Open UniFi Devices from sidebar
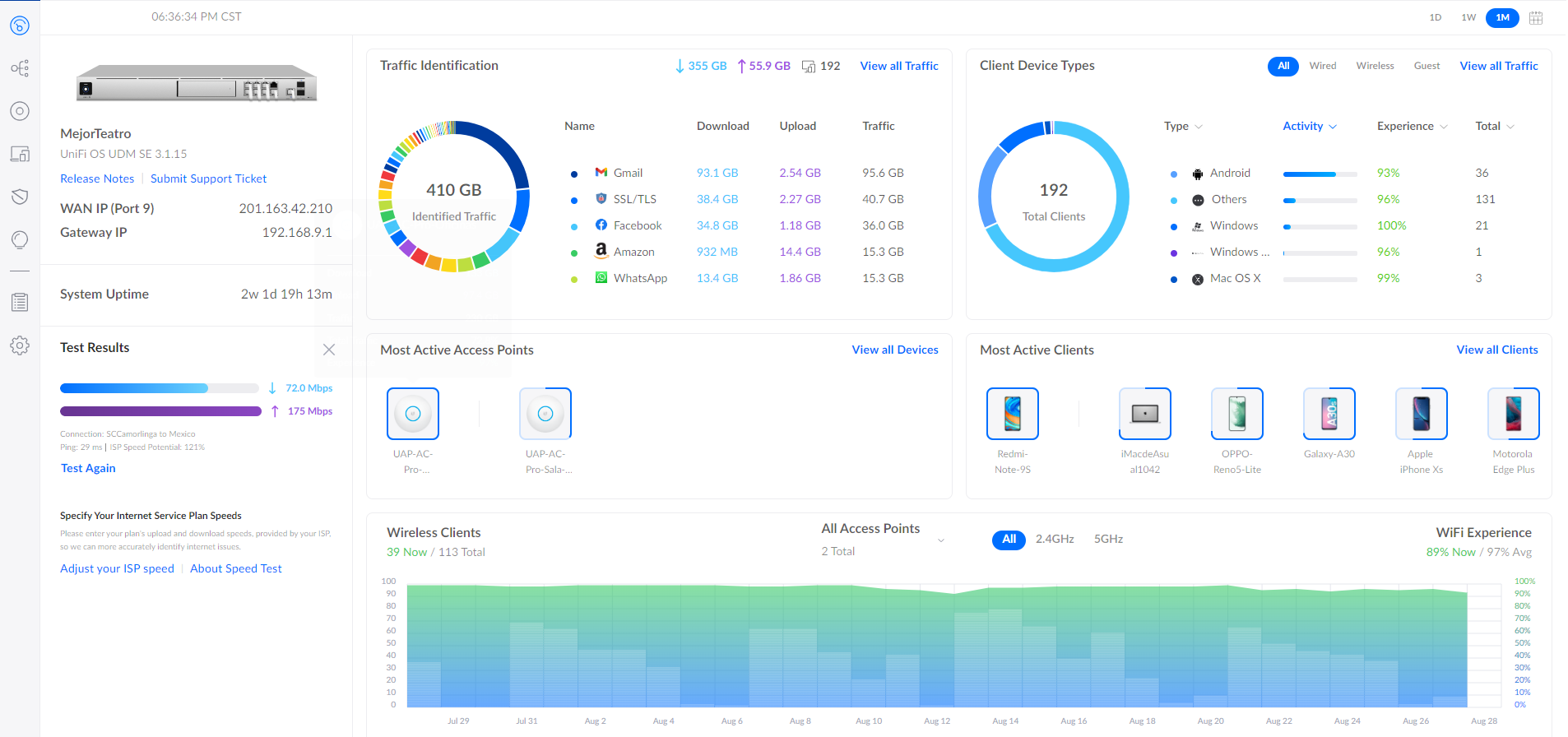The image size is (1568, 737). (20, 111)
